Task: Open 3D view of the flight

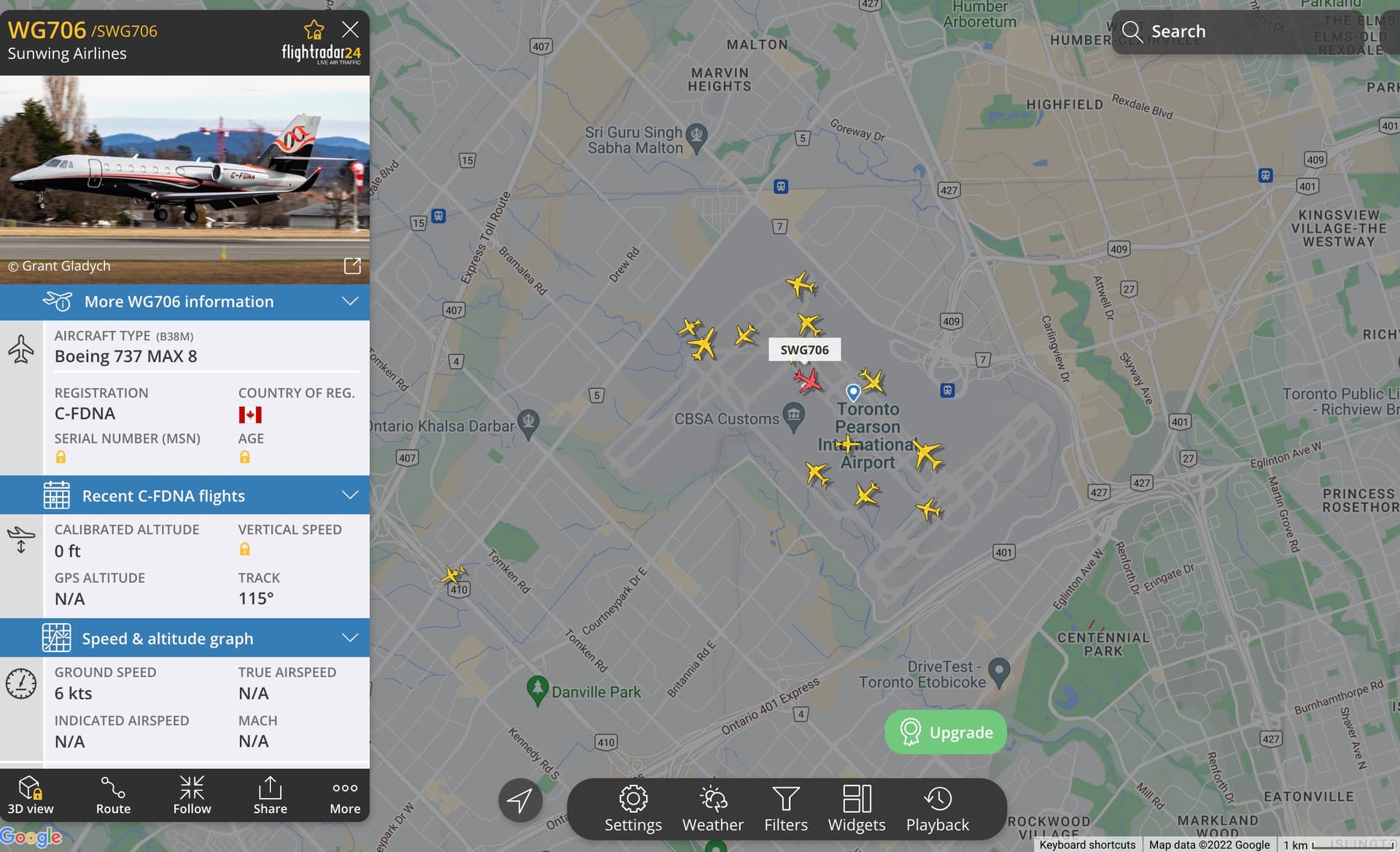Action: click(31, 795)
